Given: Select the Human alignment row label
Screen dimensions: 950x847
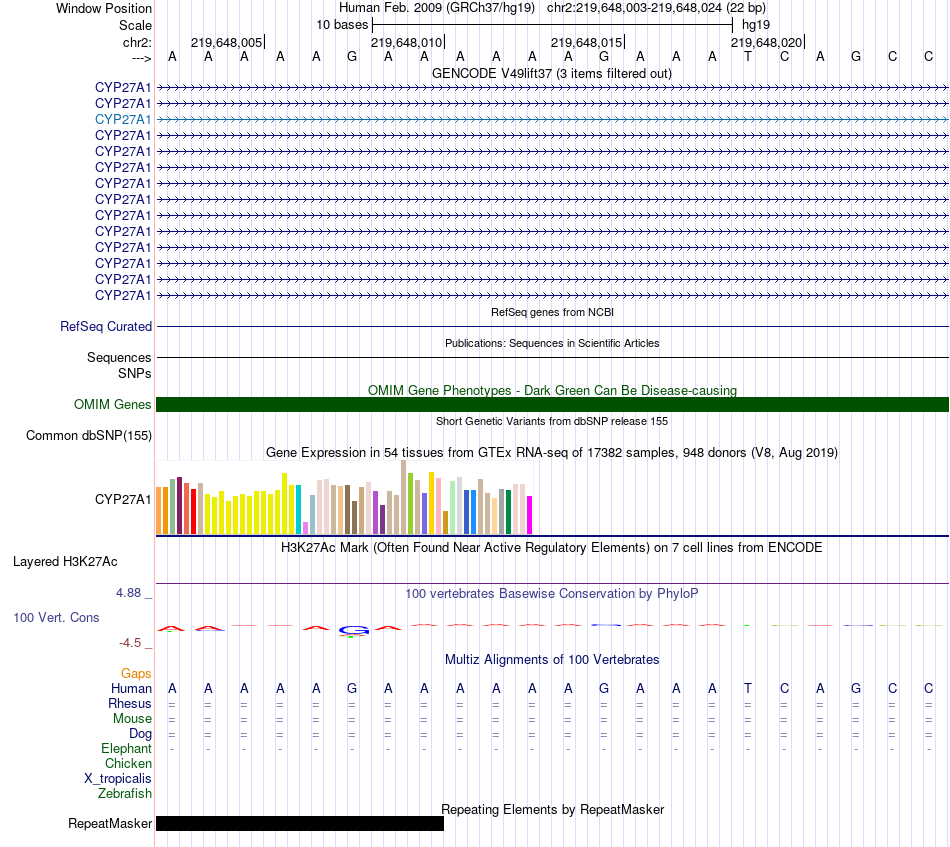Looking at the screenshot, I should [131, 689].
